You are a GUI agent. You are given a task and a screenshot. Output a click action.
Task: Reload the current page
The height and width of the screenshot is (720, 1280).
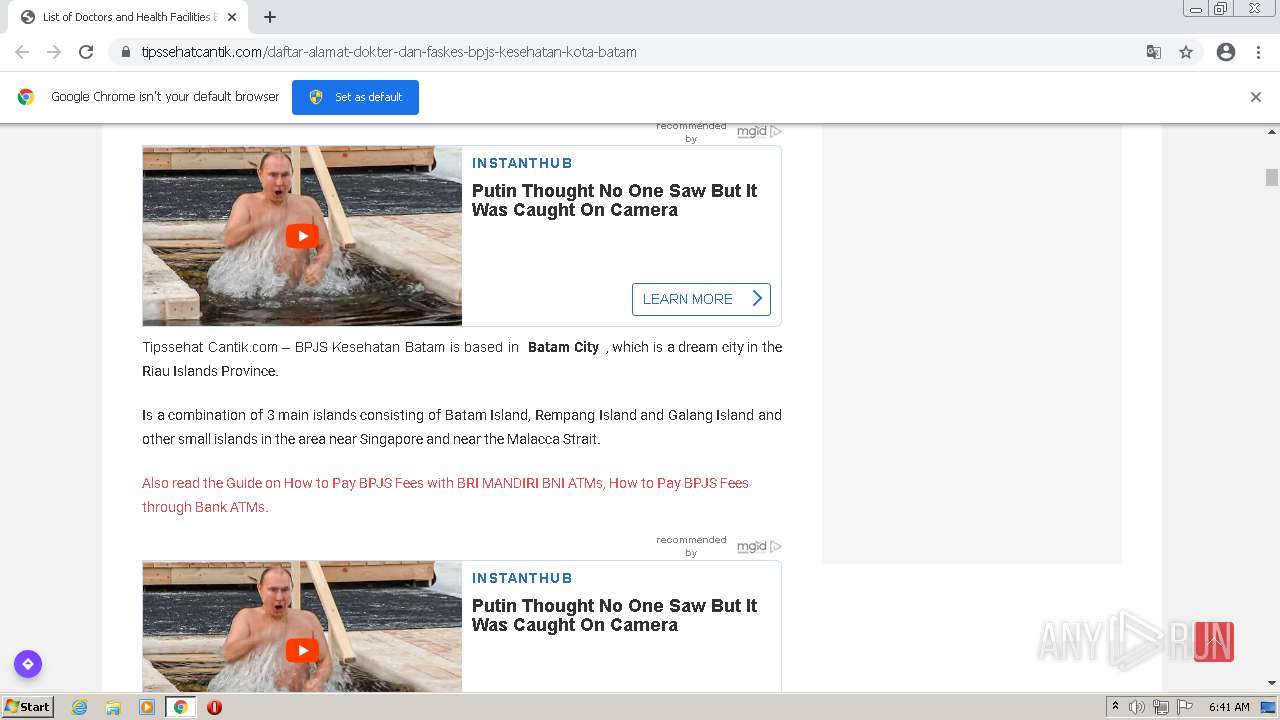pyautogui.click(x=86, y=52)
